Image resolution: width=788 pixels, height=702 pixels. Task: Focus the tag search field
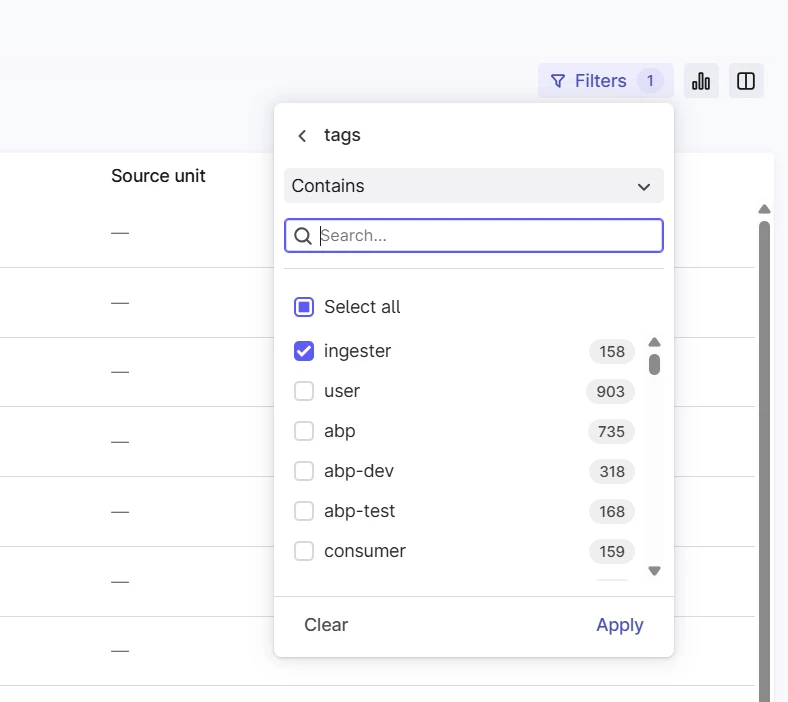click(x=486, y=236)
